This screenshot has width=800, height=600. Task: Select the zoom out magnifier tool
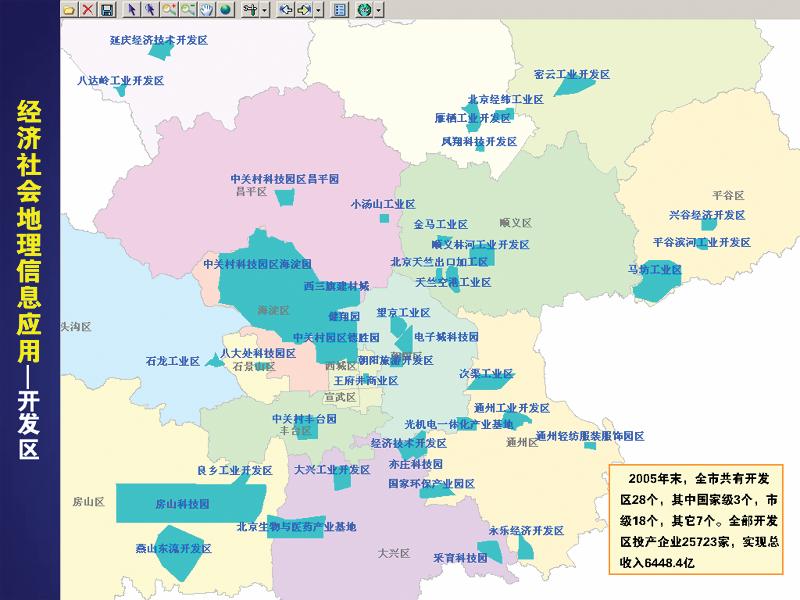[187, 9]
